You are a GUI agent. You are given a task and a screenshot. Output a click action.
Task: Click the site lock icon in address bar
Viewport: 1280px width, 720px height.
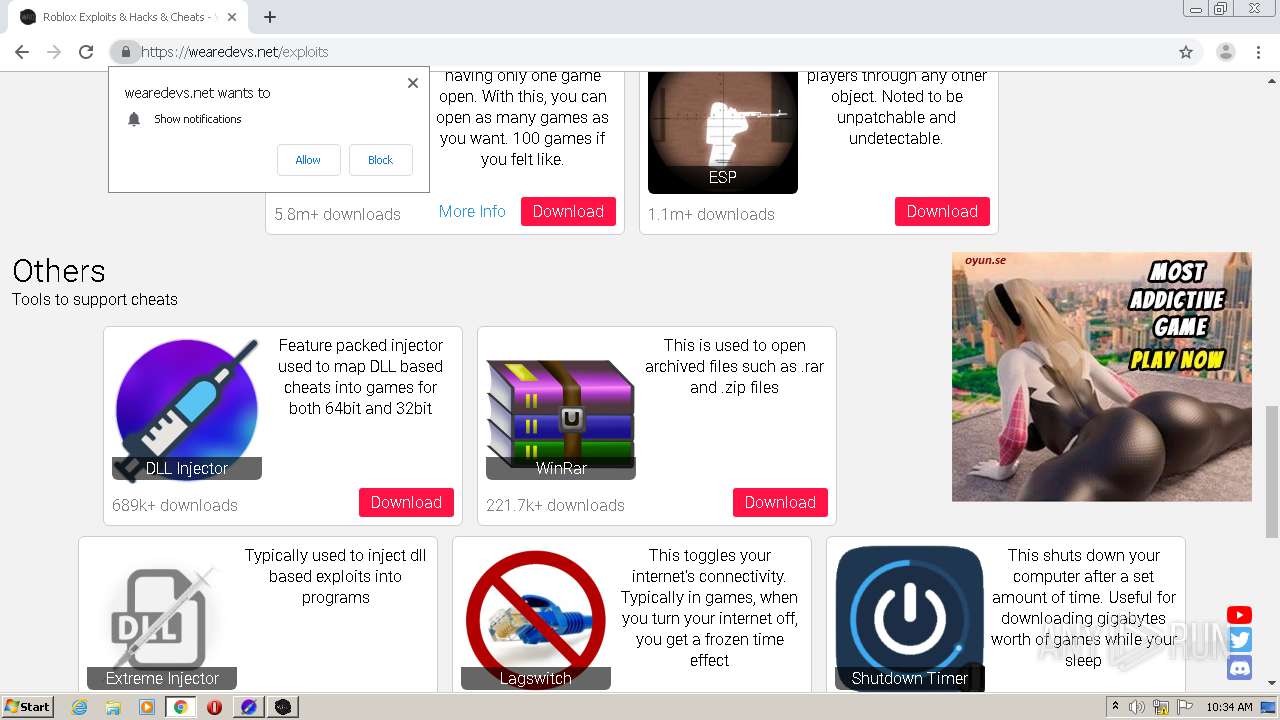(x=125, y=52)
